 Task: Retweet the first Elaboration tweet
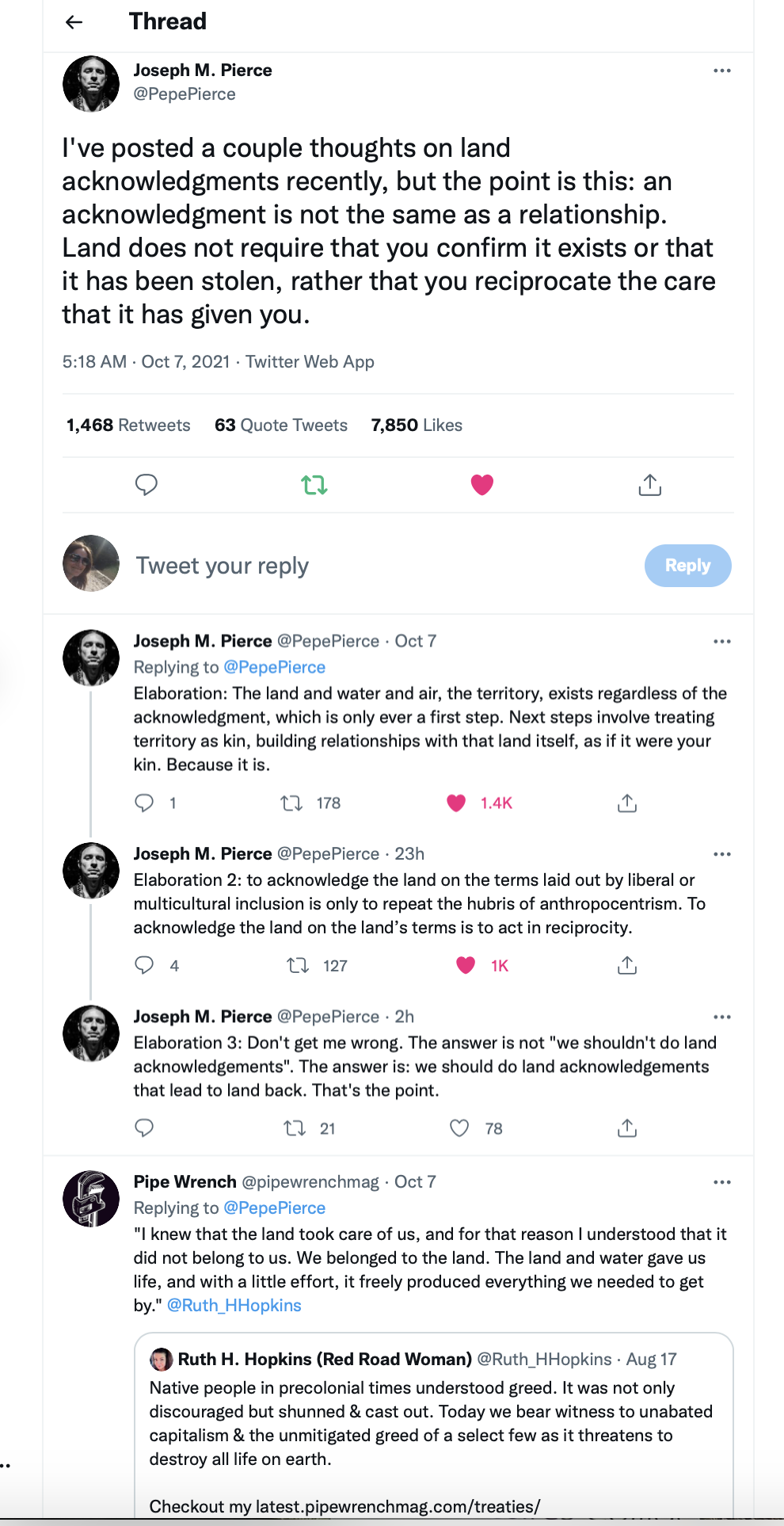(291, 803)
